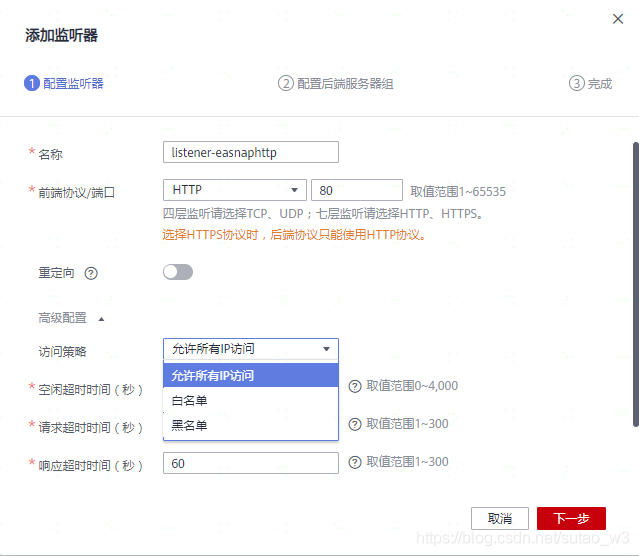Edit the 名称 field listener-easnaphttp
This screenshot has width=639, height=556.
251,152
